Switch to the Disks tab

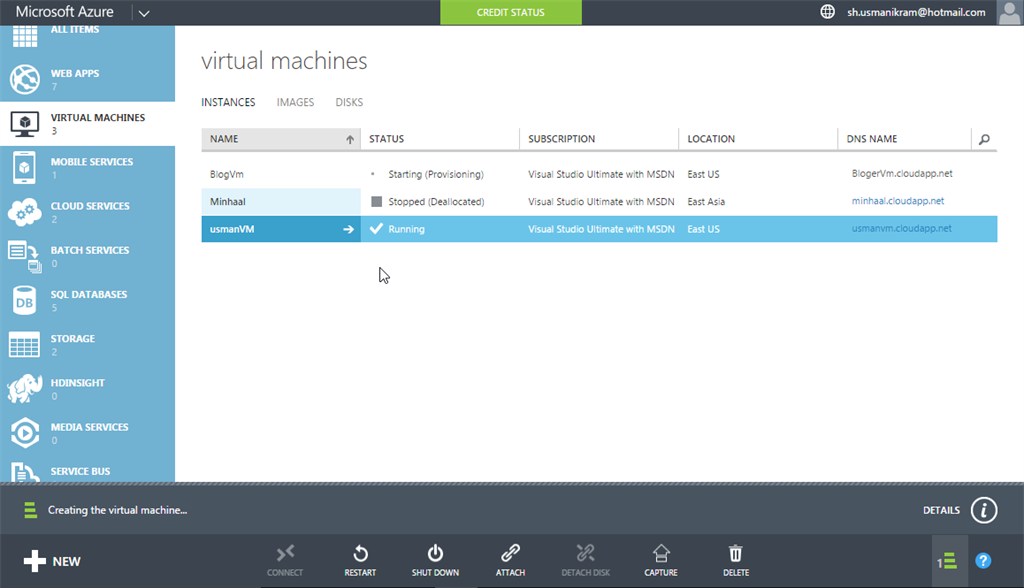[349, 102]
